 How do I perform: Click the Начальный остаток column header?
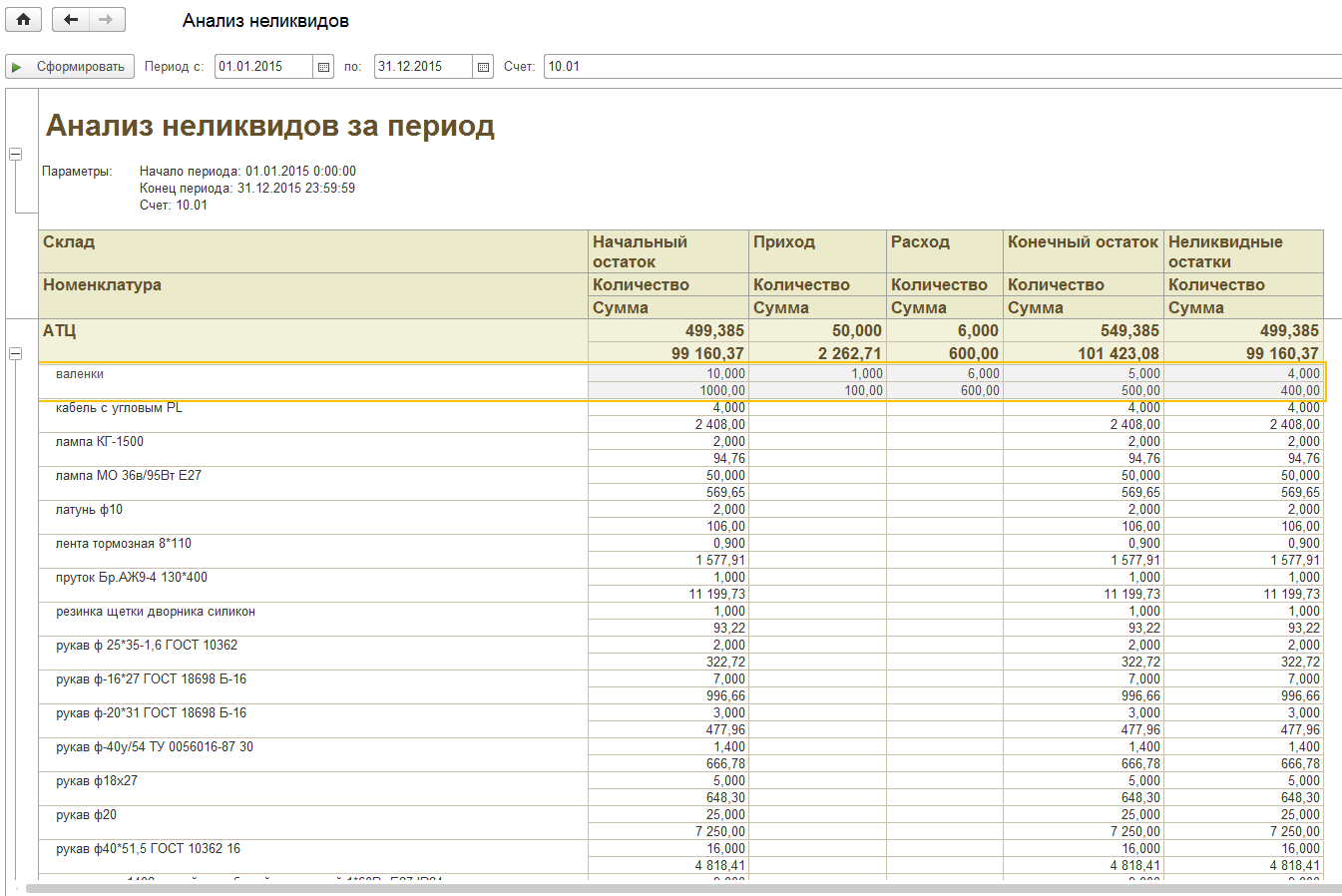tap(669, 251)
